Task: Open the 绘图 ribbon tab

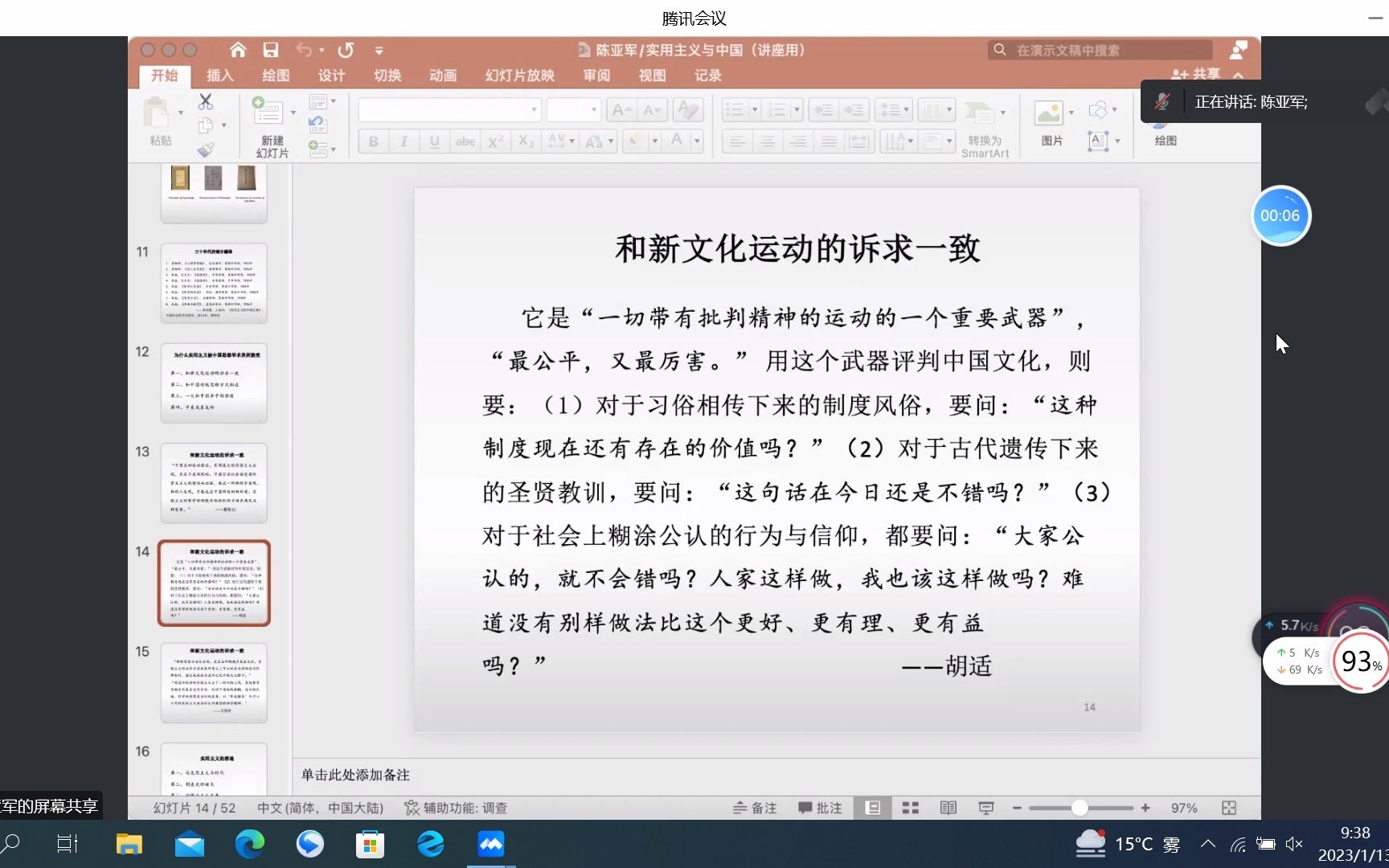Action: [276, 76]
